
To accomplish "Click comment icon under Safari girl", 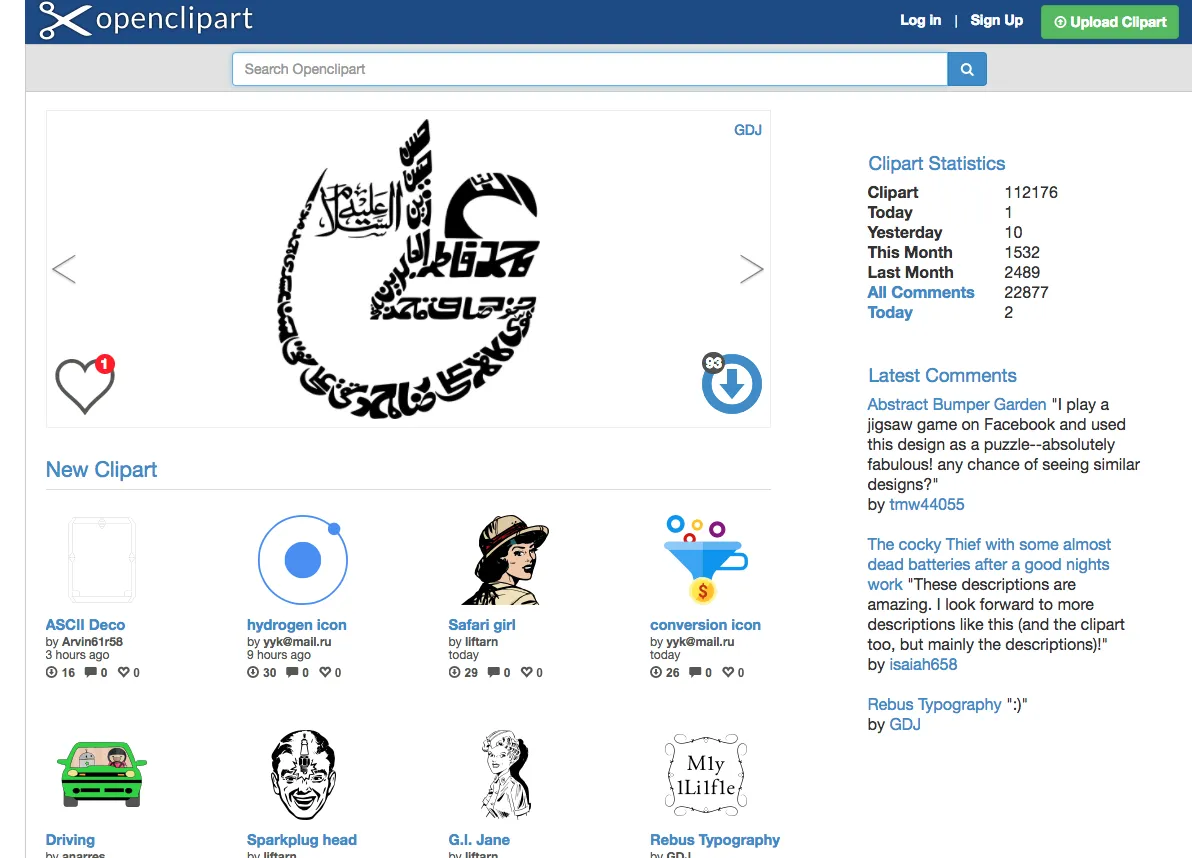I will coord(494,673).
